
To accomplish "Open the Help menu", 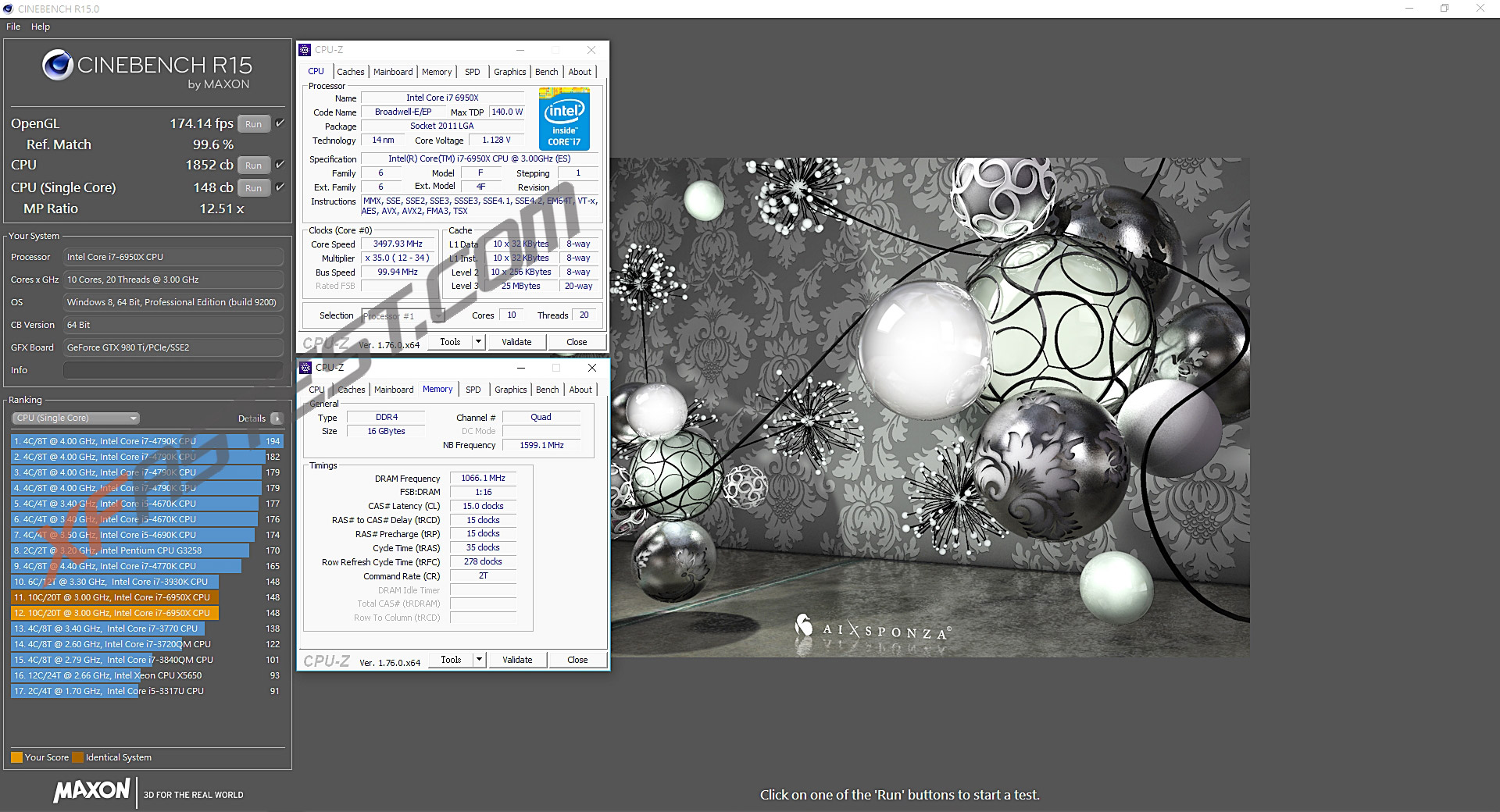I will click(x=41, y=27).
